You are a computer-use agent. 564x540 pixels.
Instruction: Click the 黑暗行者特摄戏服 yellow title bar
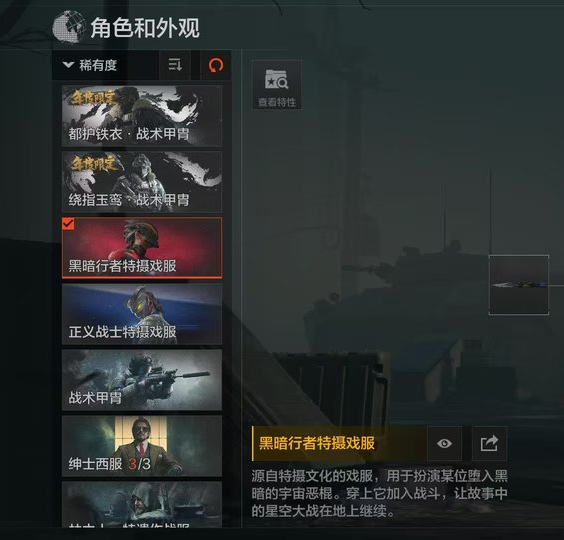pos(339,443)
